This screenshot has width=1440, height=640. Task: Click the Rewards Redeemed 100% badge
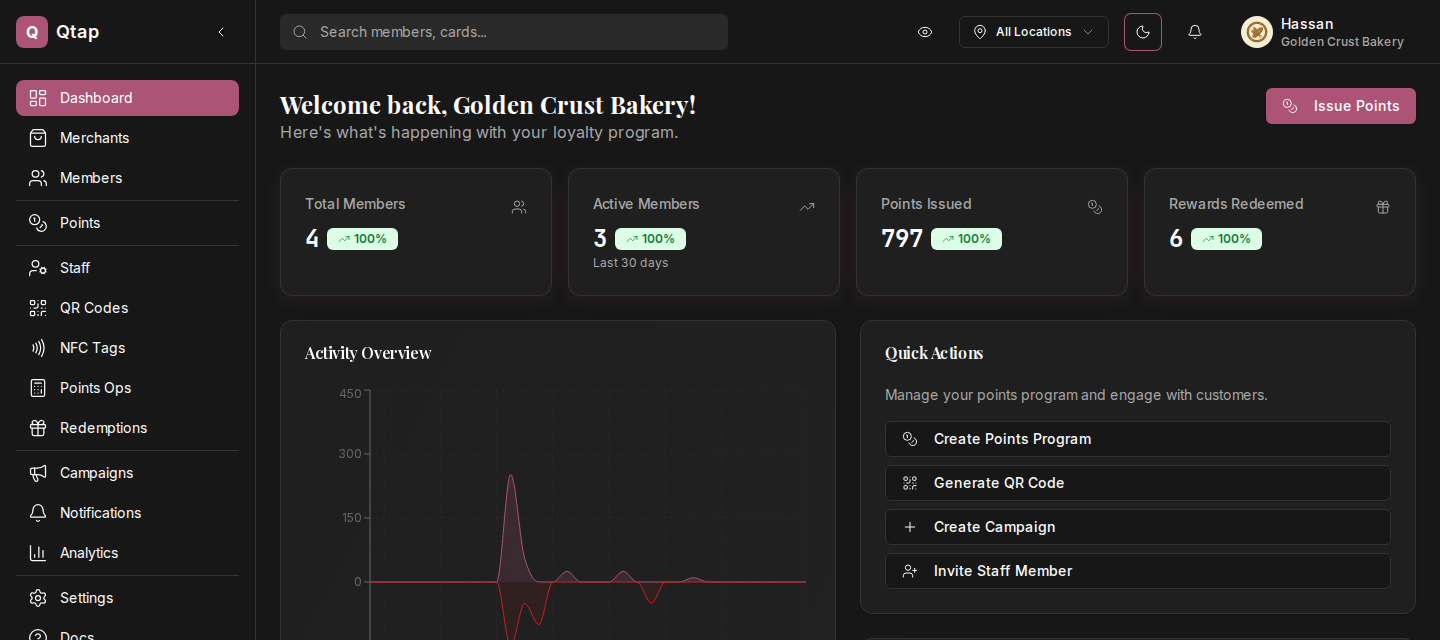pos(1226,239)
